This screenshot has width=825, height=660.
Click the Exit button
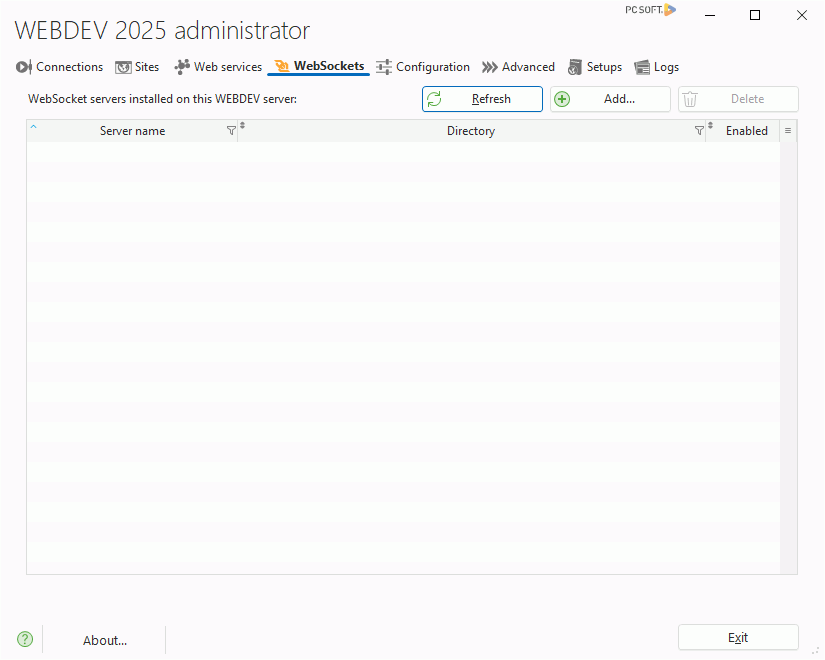(738, 637)
